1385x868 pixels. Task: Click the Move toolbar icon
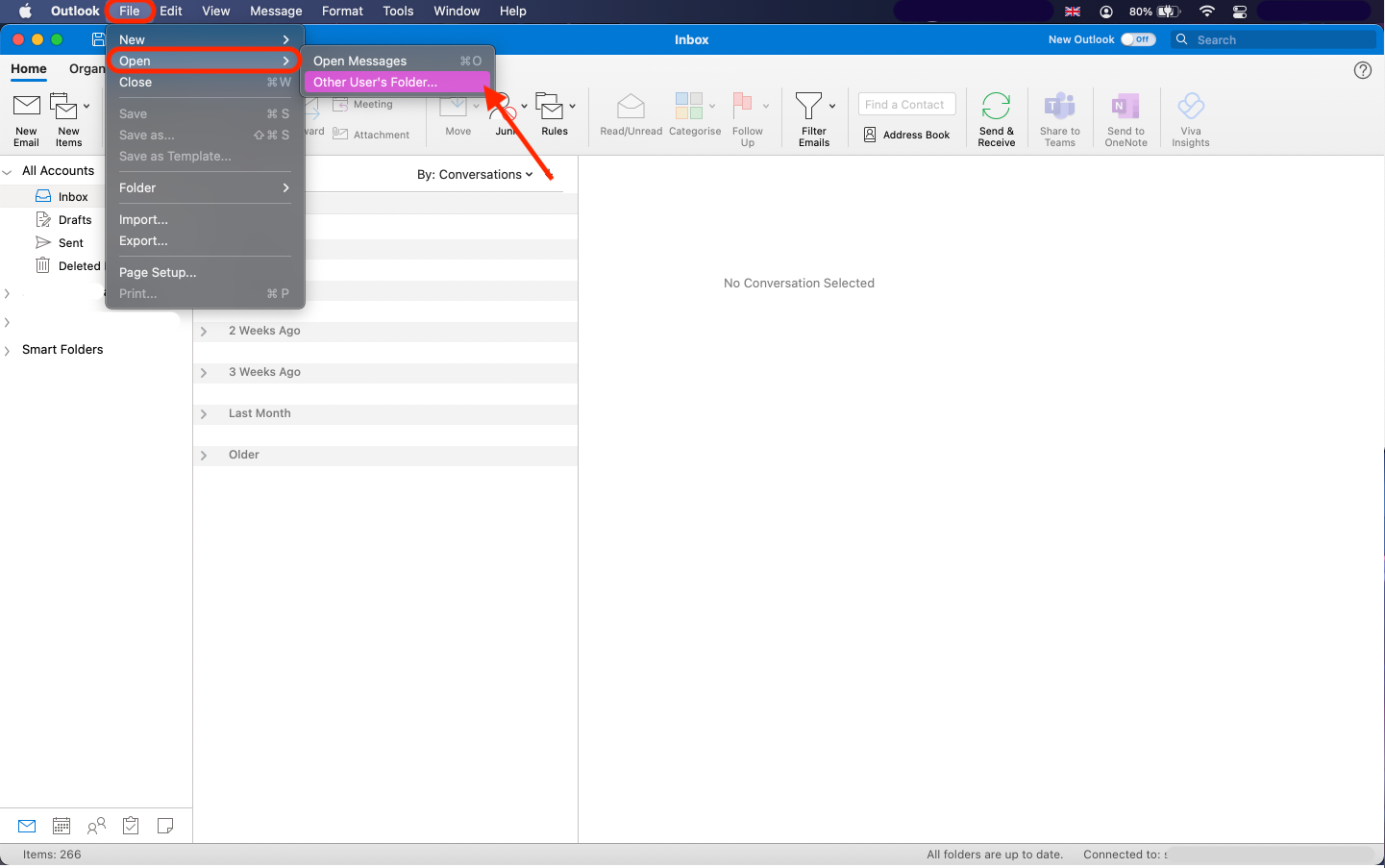pyautogui.click(x=454, y=108)
